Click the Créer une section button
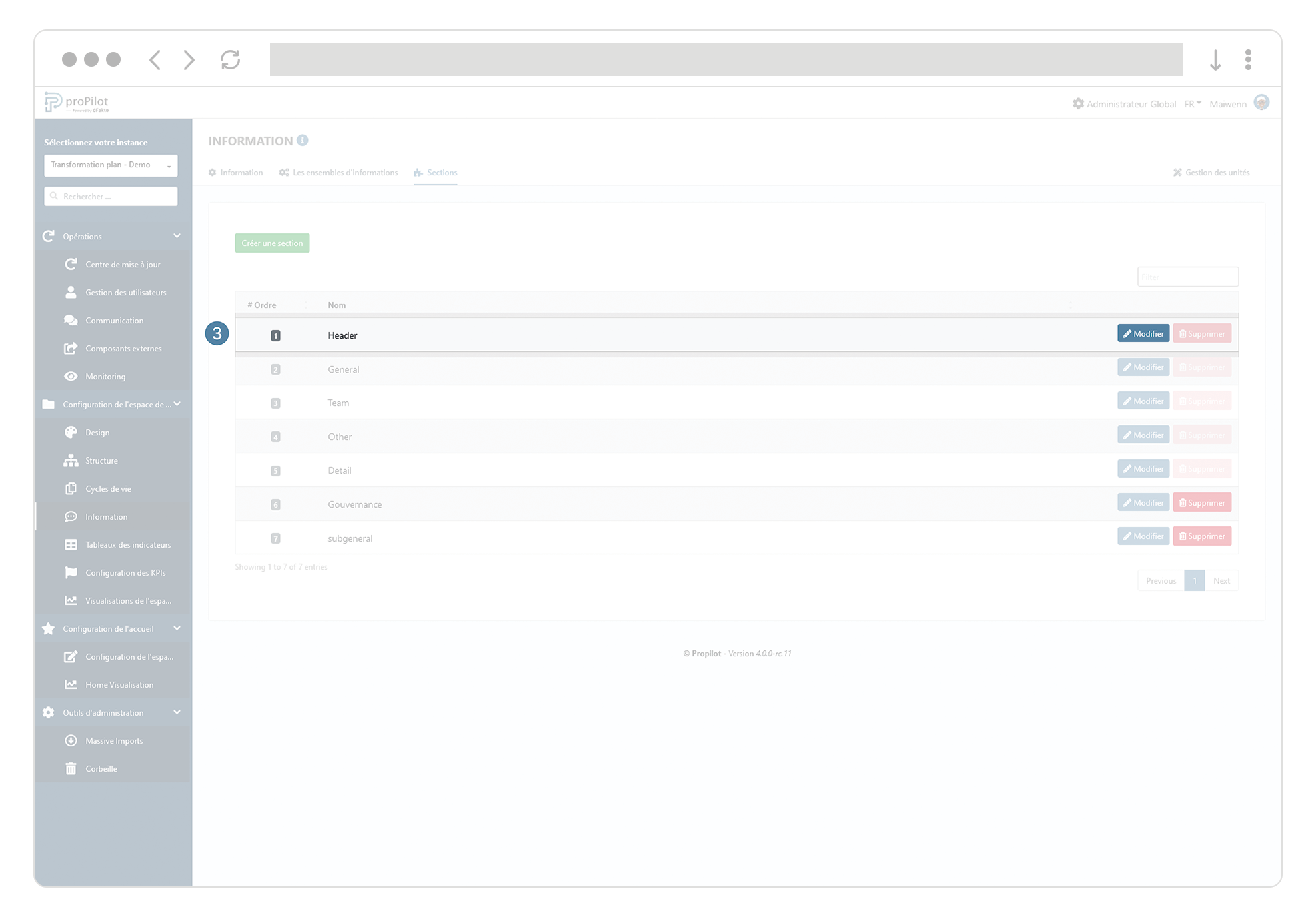Viewport: 1316px width, 923px height. point(272,243)
